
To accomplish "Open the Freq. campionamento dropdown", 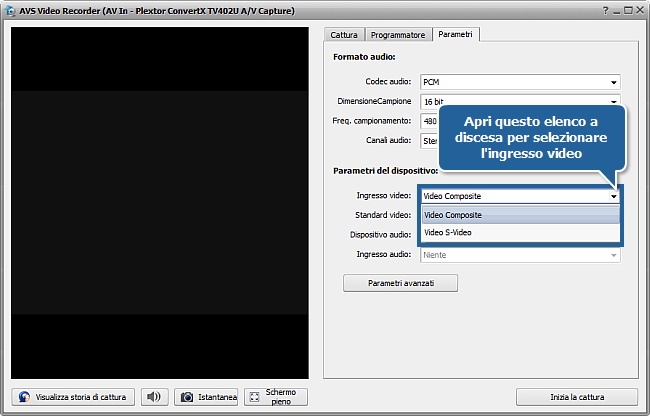I will [x=429, y=121].
